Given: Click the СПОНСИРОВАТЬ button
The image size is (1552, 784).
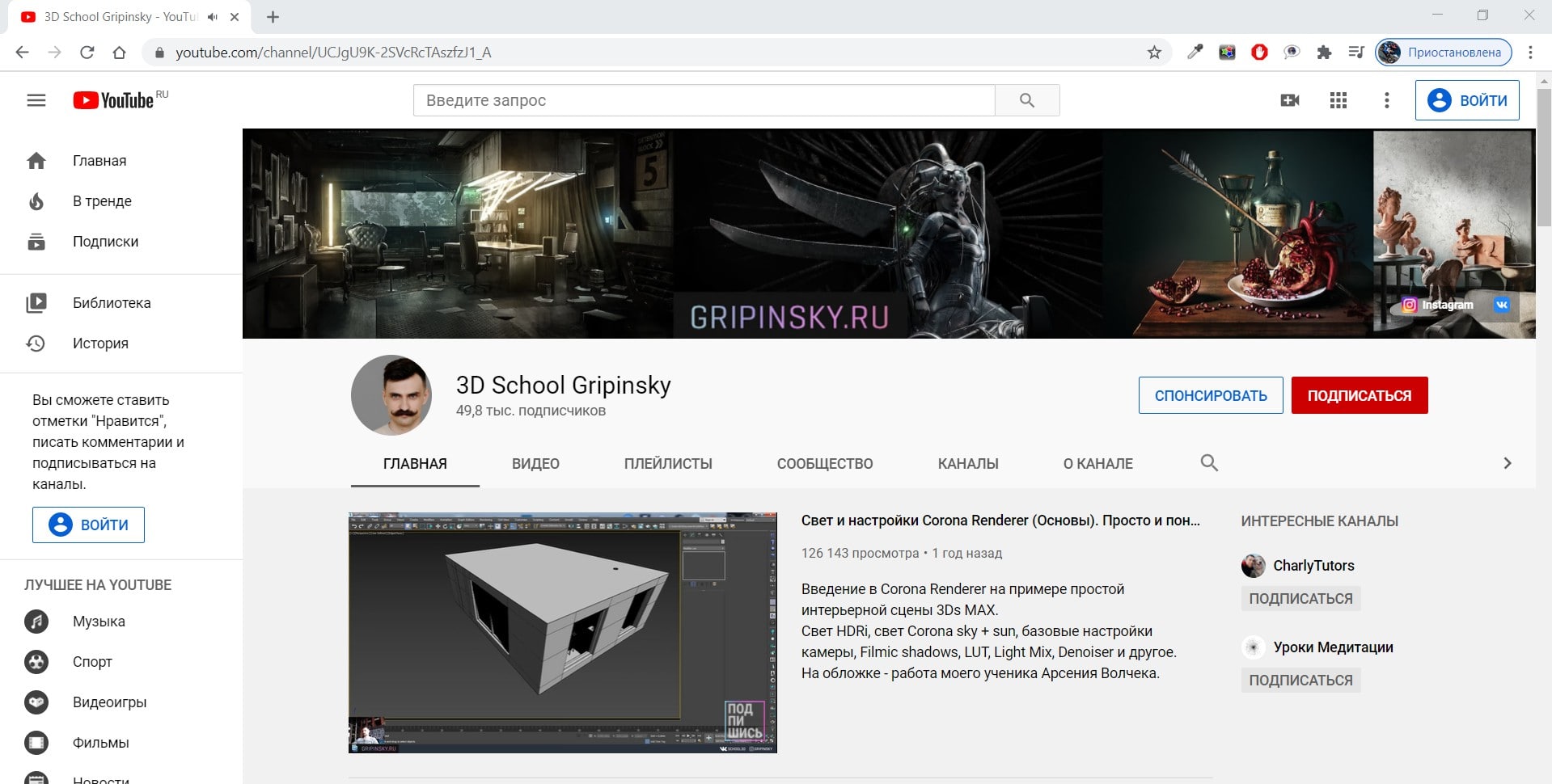Looking at the screenshot, I should point(1211,395).
